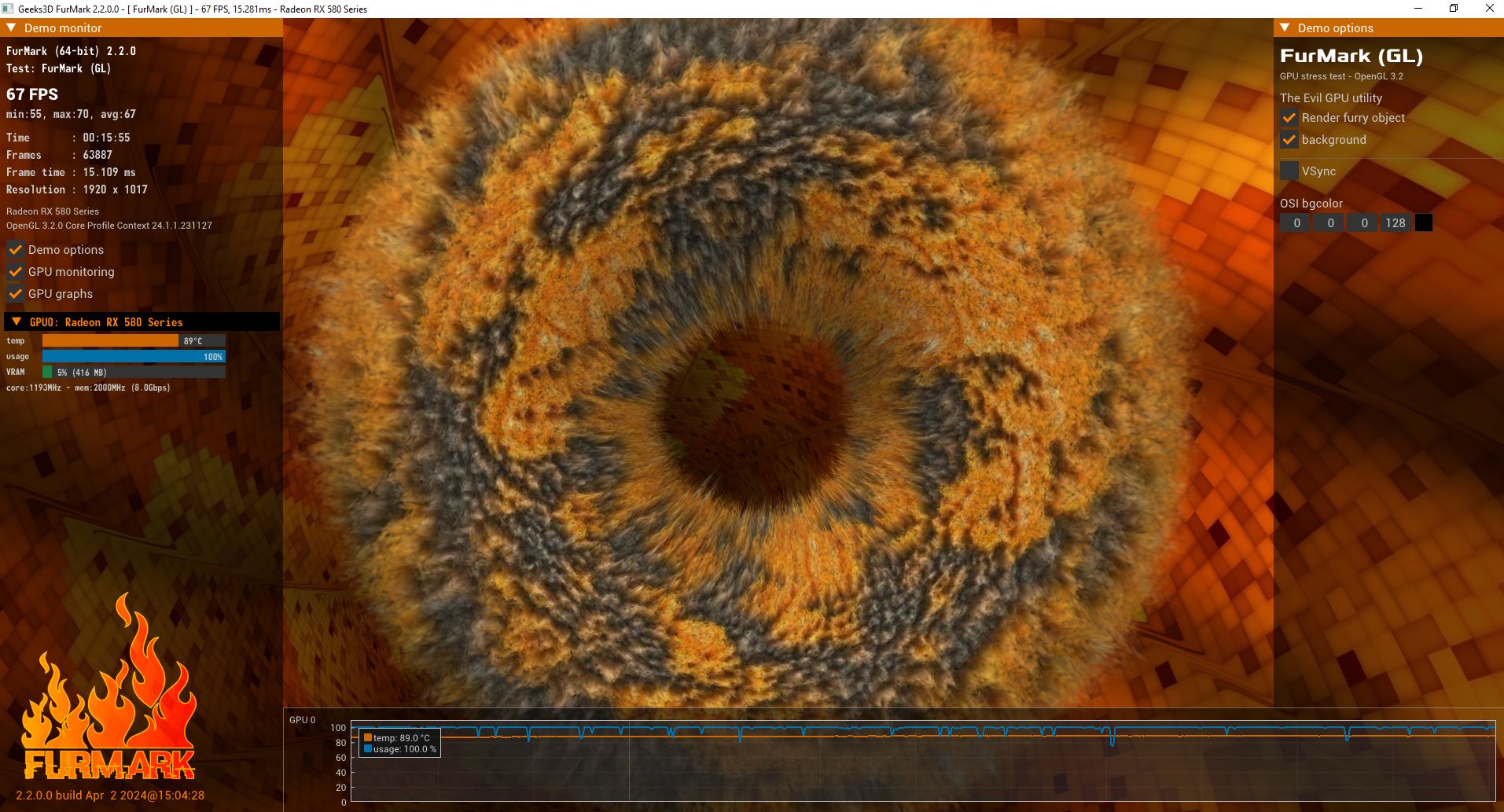Click the "VRAM" label beside the green bar
The width and height of the screenshot is (1504, 812).
click(15, 372)
